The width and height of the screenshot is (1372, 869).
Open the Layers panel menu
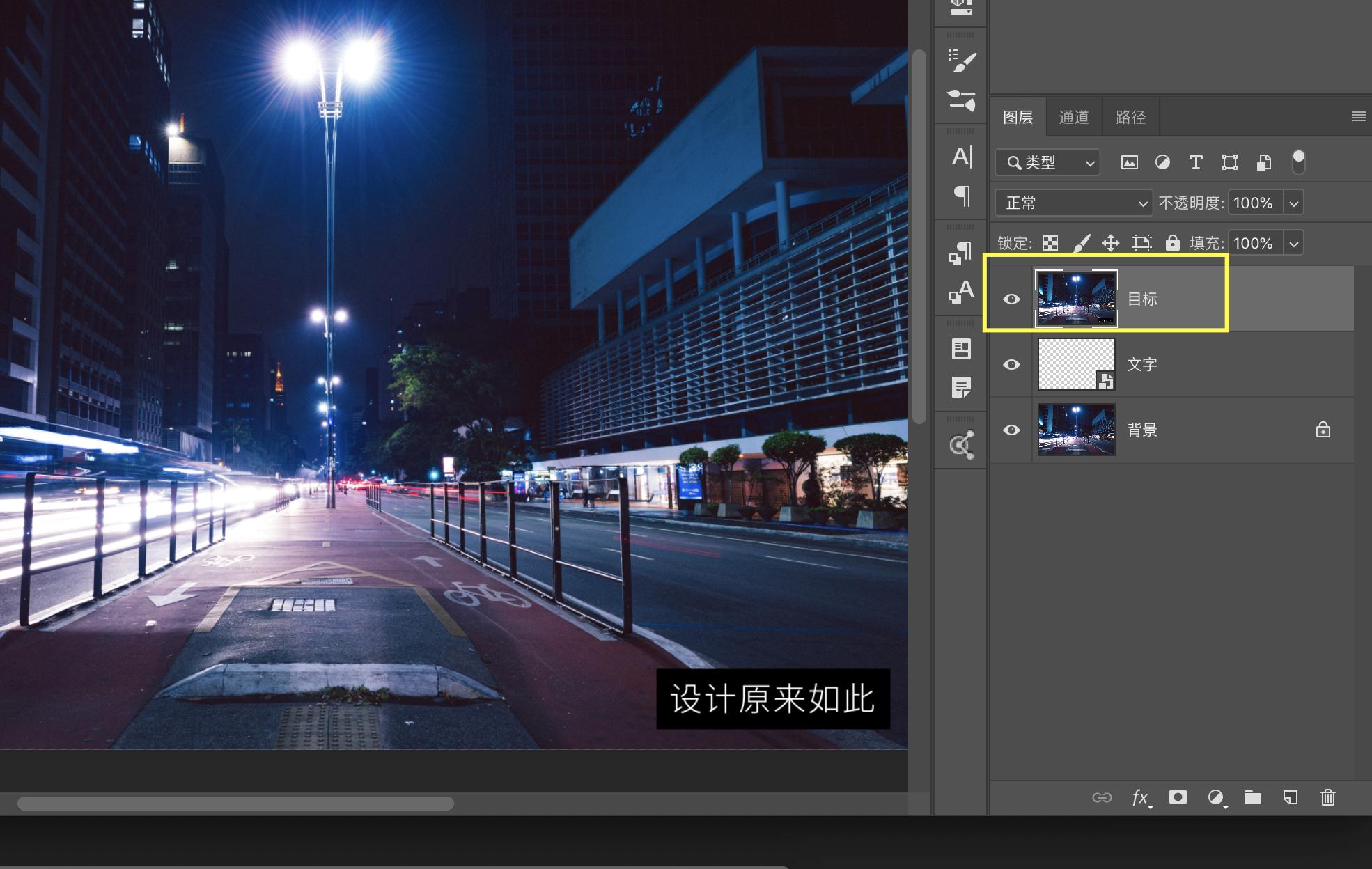(1359, 116)
